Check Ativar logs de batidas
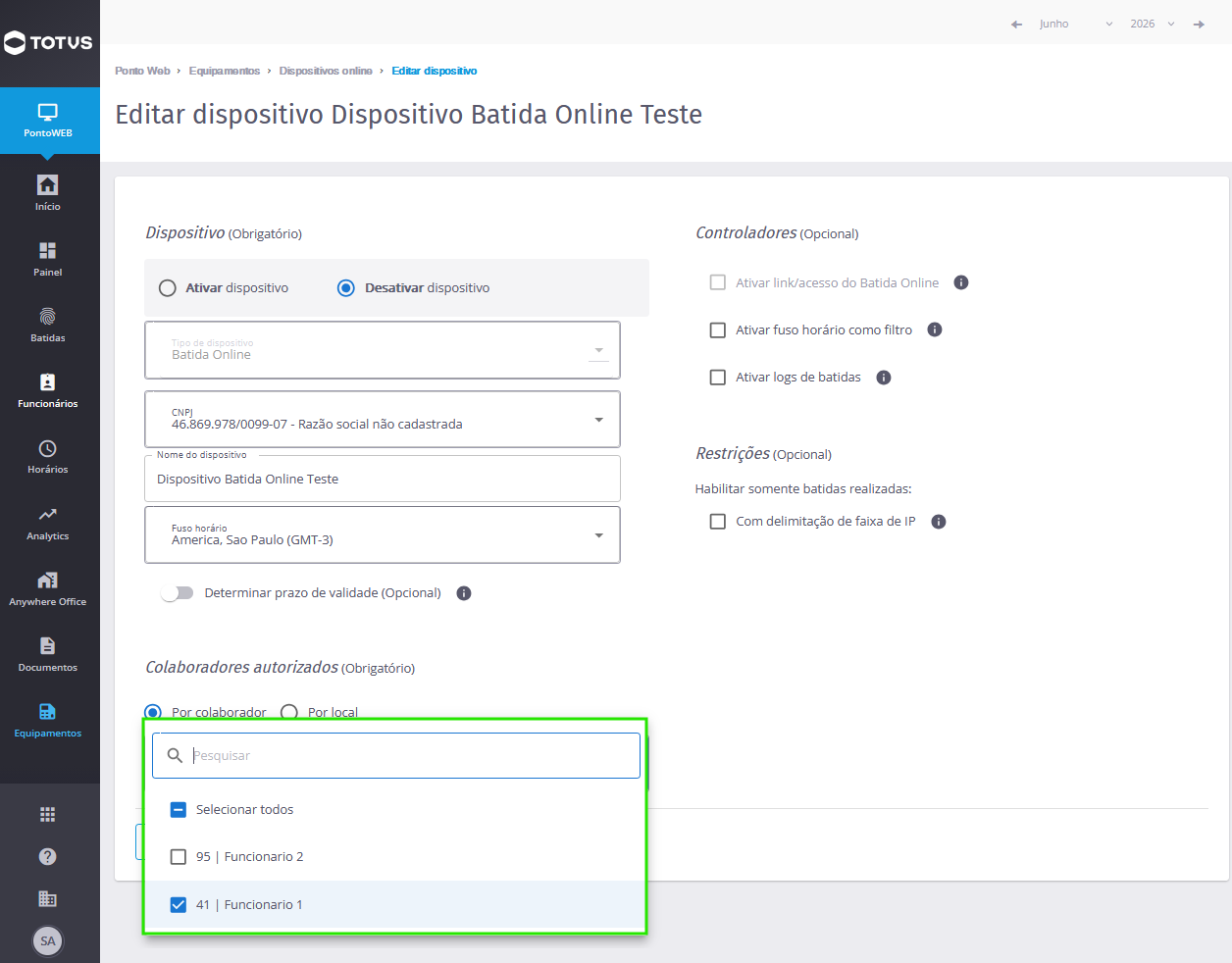The image size is (1232, 963). click(x=718, y=378)
